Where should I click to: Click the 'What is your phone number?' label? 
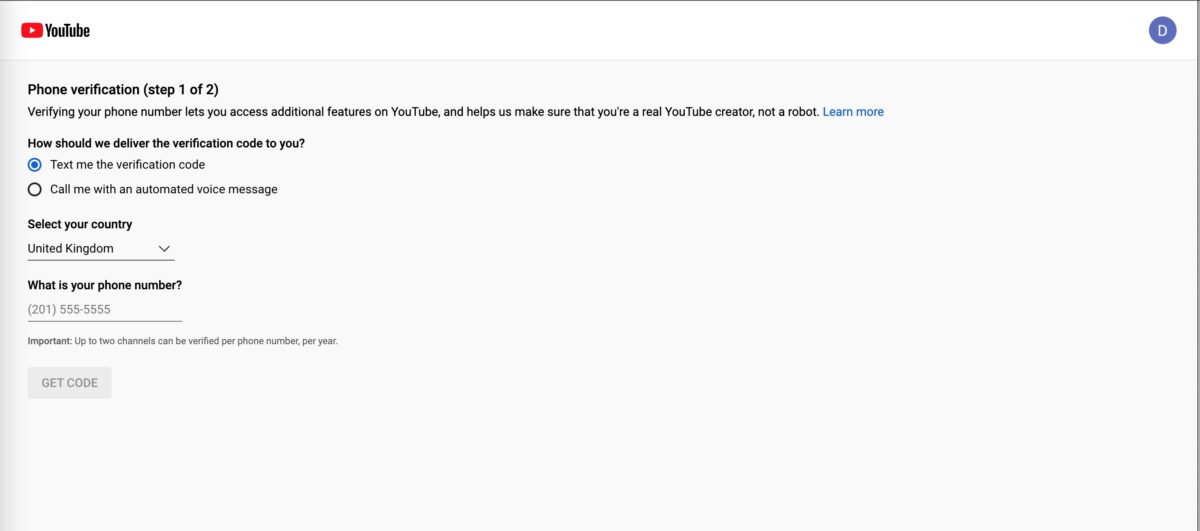pos(105,285)
